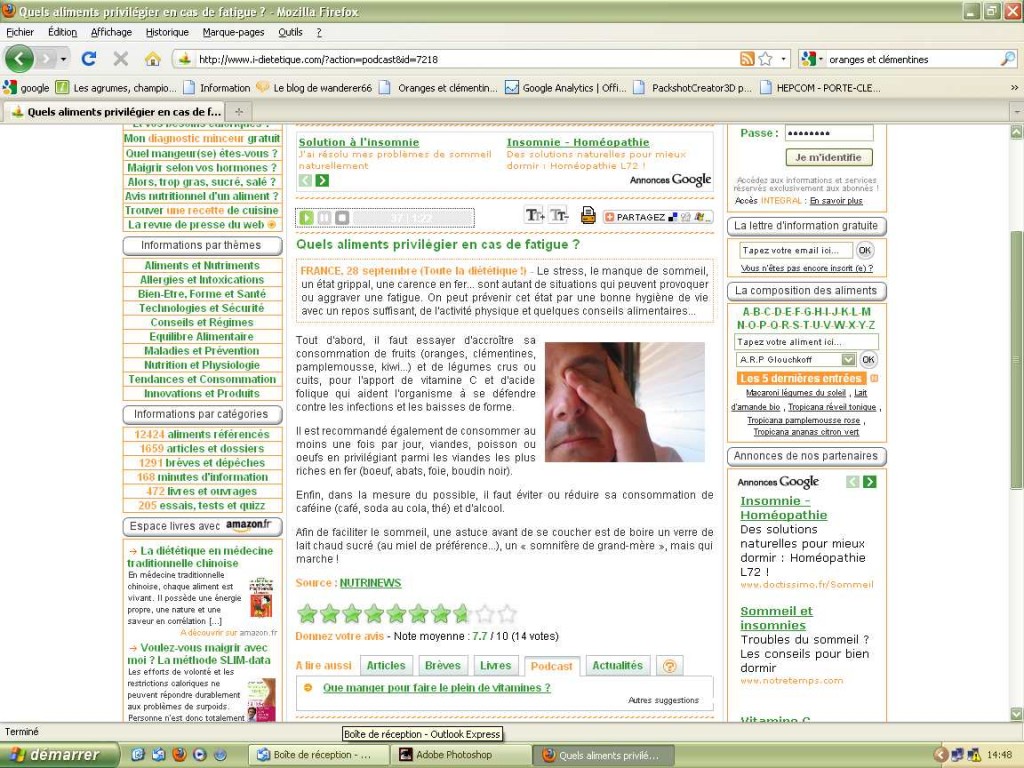Viewport: 1024px width, 768px height.
Task: Click the RSS icon beside Les 5 dernières entrées
Action: tap(874, 378)
